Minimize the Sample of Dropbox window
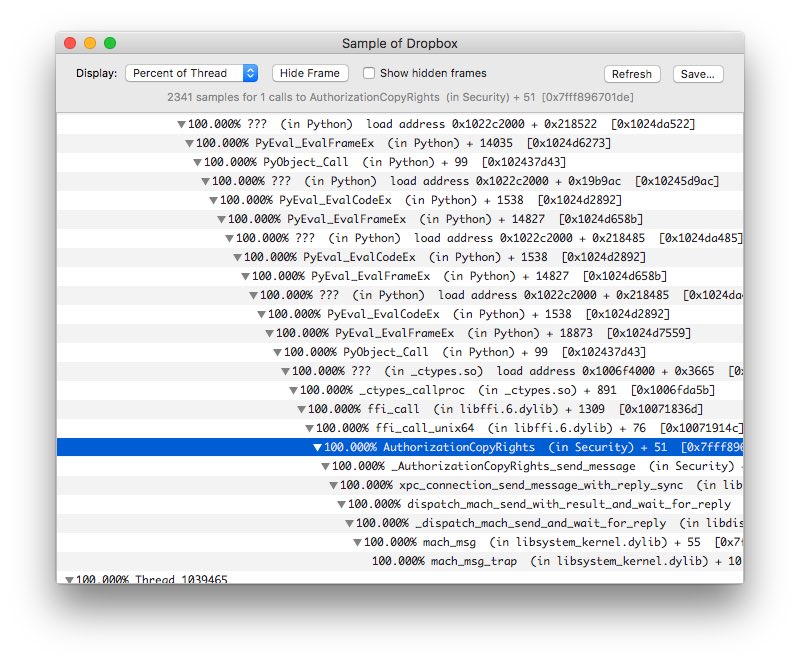800x664 pixels. [x=90, y=43]
